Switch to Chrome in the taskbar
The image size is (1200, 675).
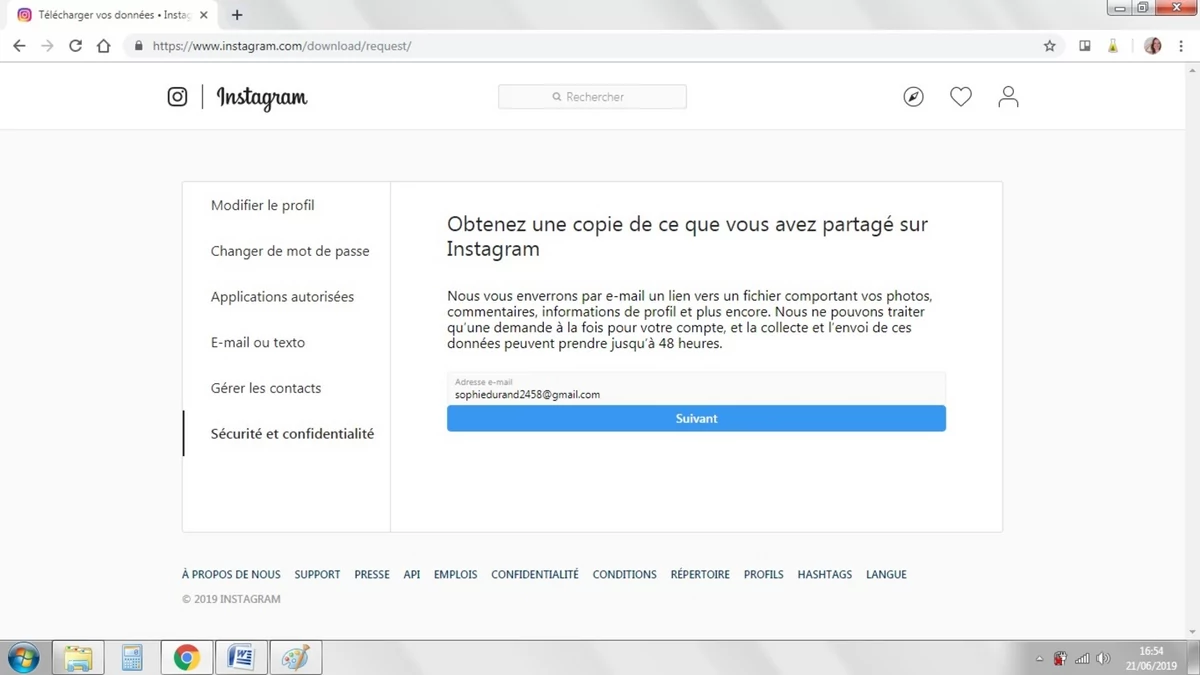click(x=186, y=657)
